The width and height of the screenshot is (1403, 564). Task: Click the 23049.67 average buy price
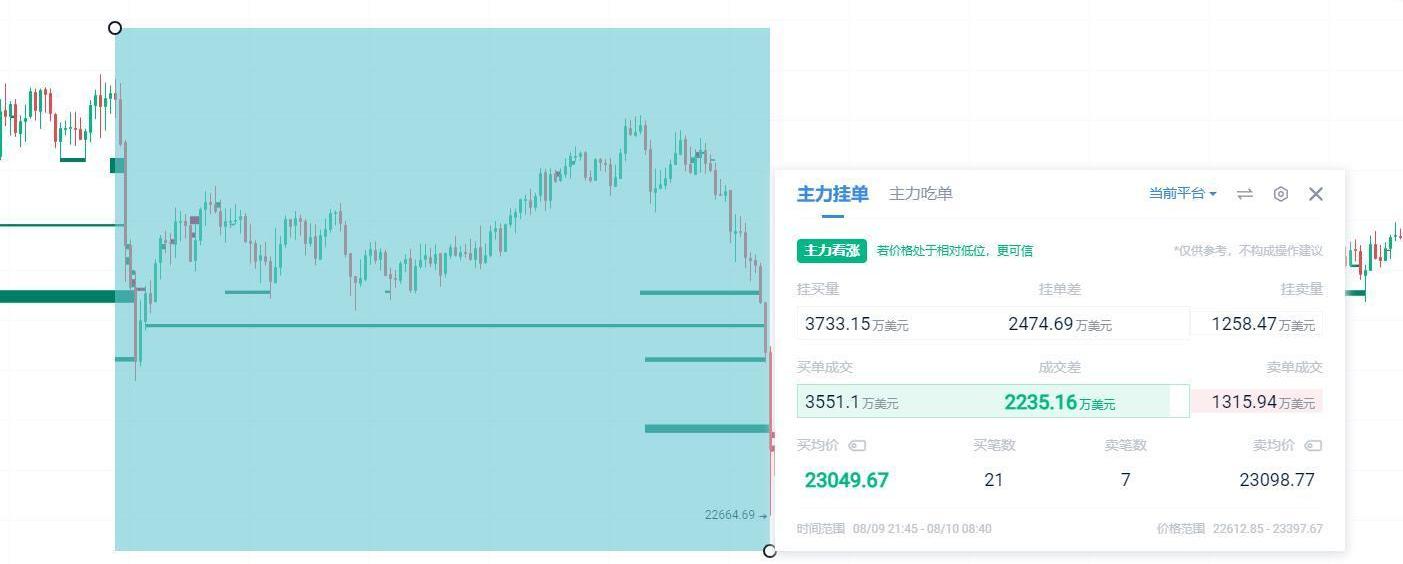846,480
